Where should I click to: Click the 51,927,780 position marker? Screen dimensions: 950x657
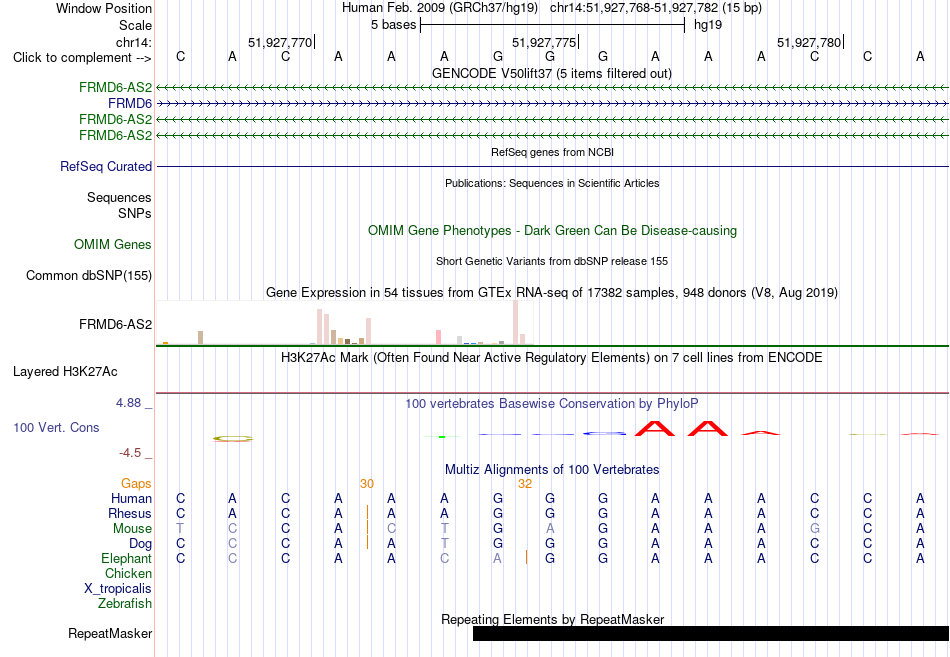(x=809, y=42)
